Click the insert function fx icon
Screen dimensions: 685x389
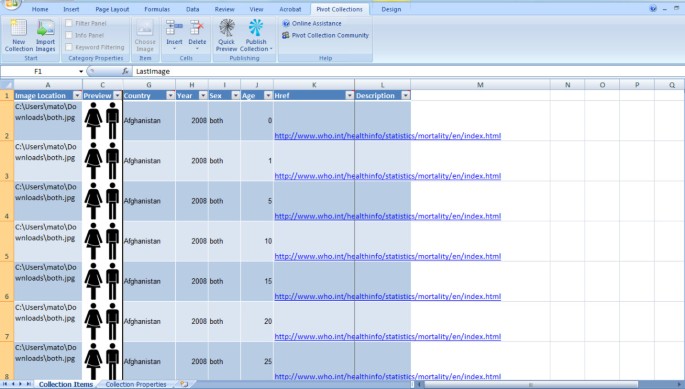tap(125, 71)
